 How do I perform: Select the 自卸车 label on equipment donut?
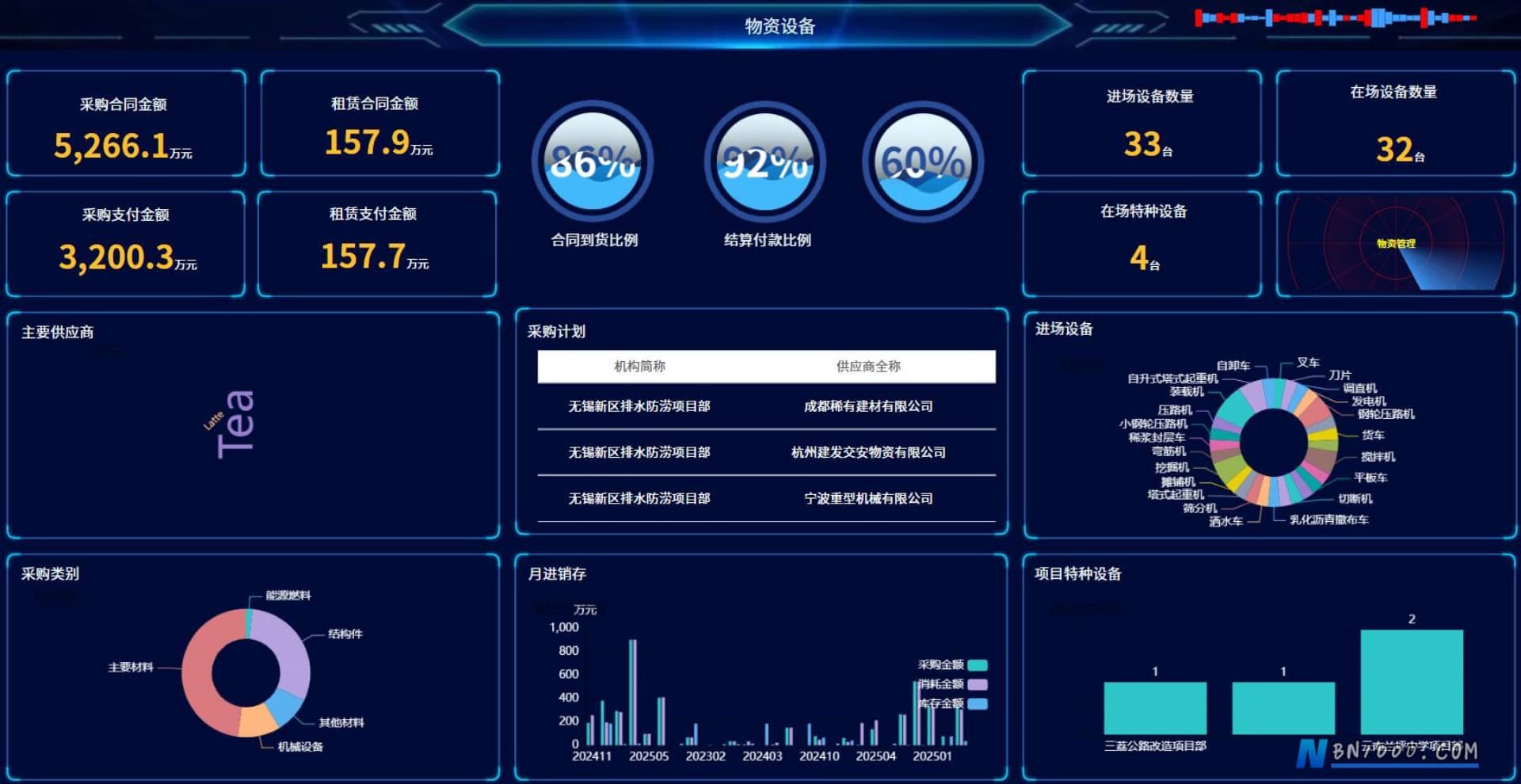tap(1233, 366)
